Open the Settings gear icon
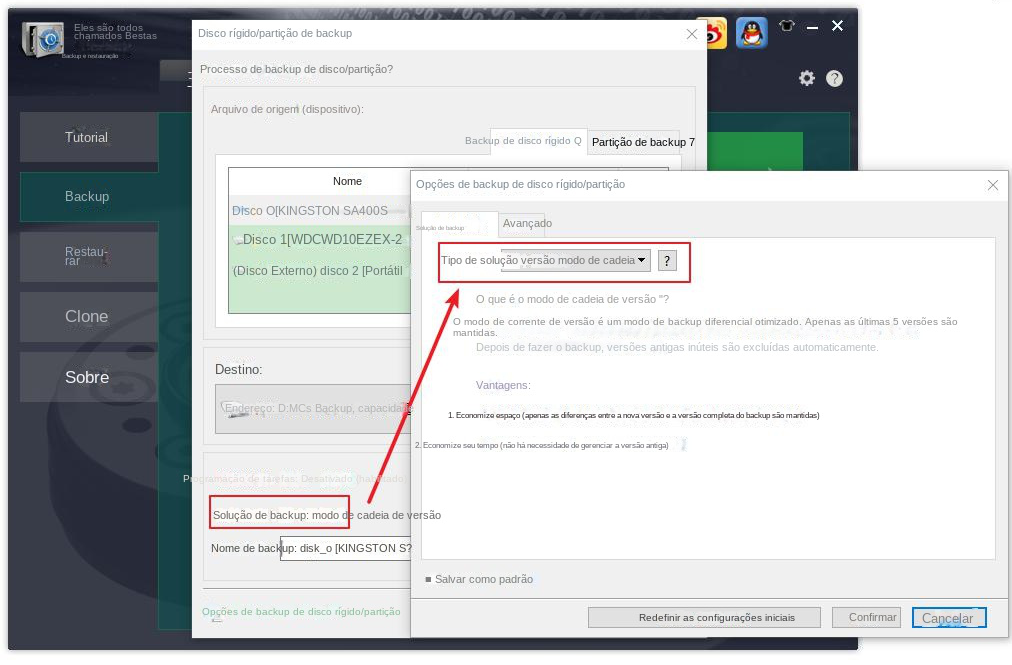This screenshot has width=1012, height=665. [x=807, y=77]
